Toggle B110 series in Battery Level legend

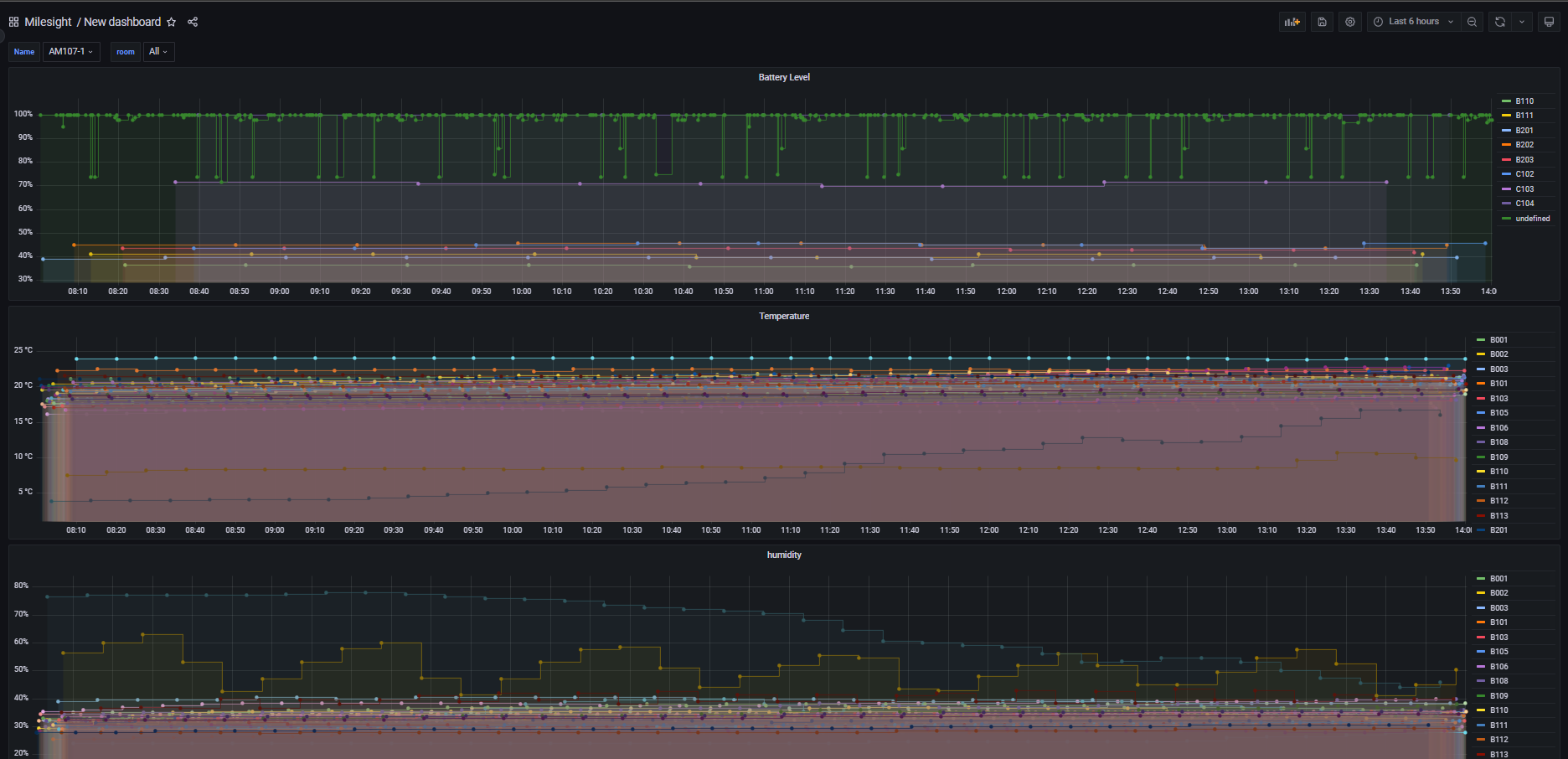pos(1524,101)
